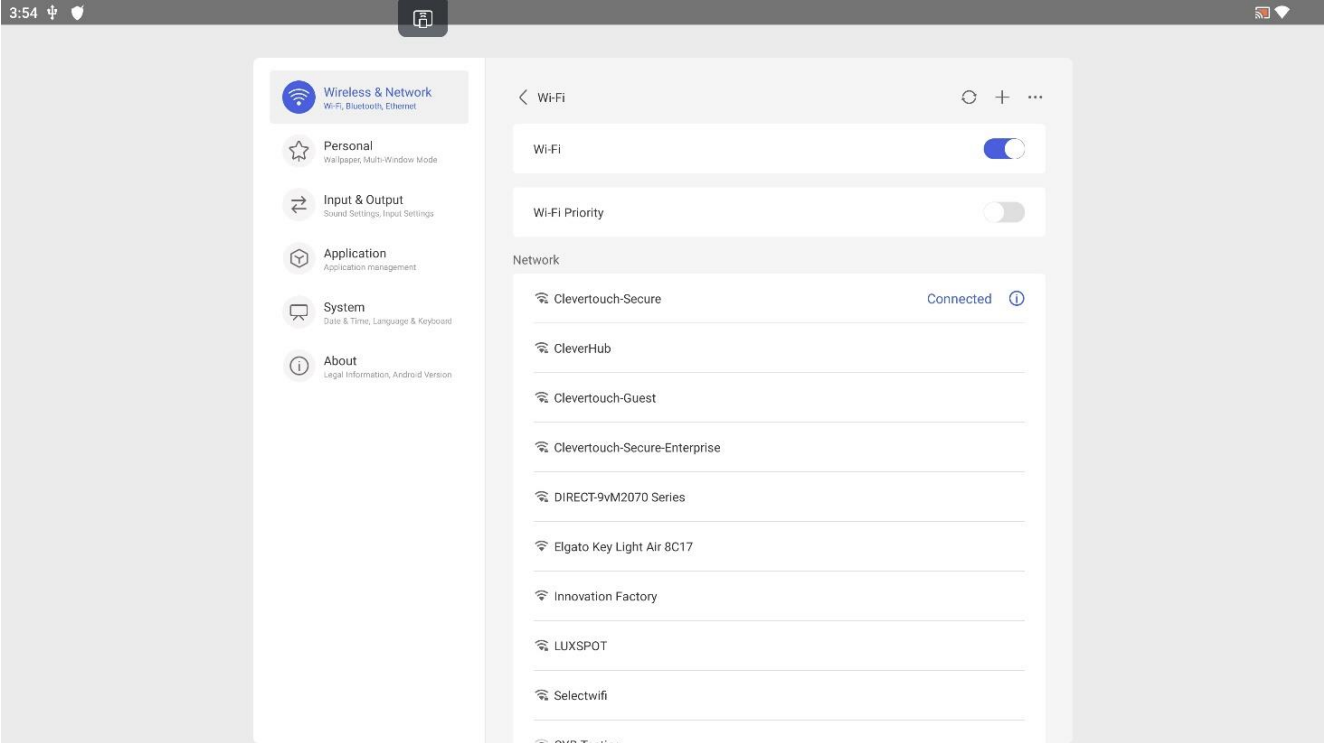Select the Clevertouch-Secure network

(x=779, y=299)
